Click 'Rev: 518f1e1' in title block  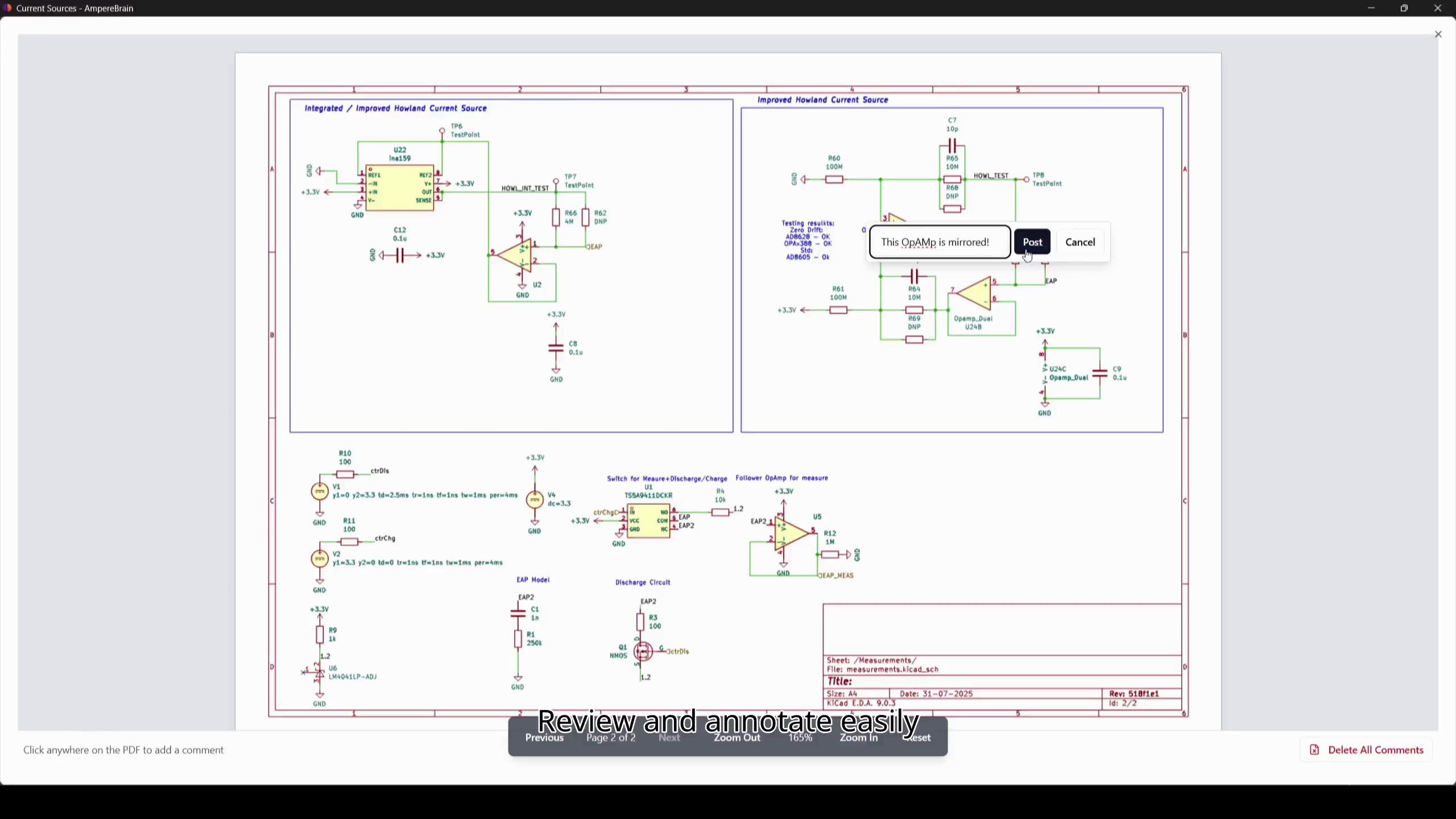(1134, 694)
